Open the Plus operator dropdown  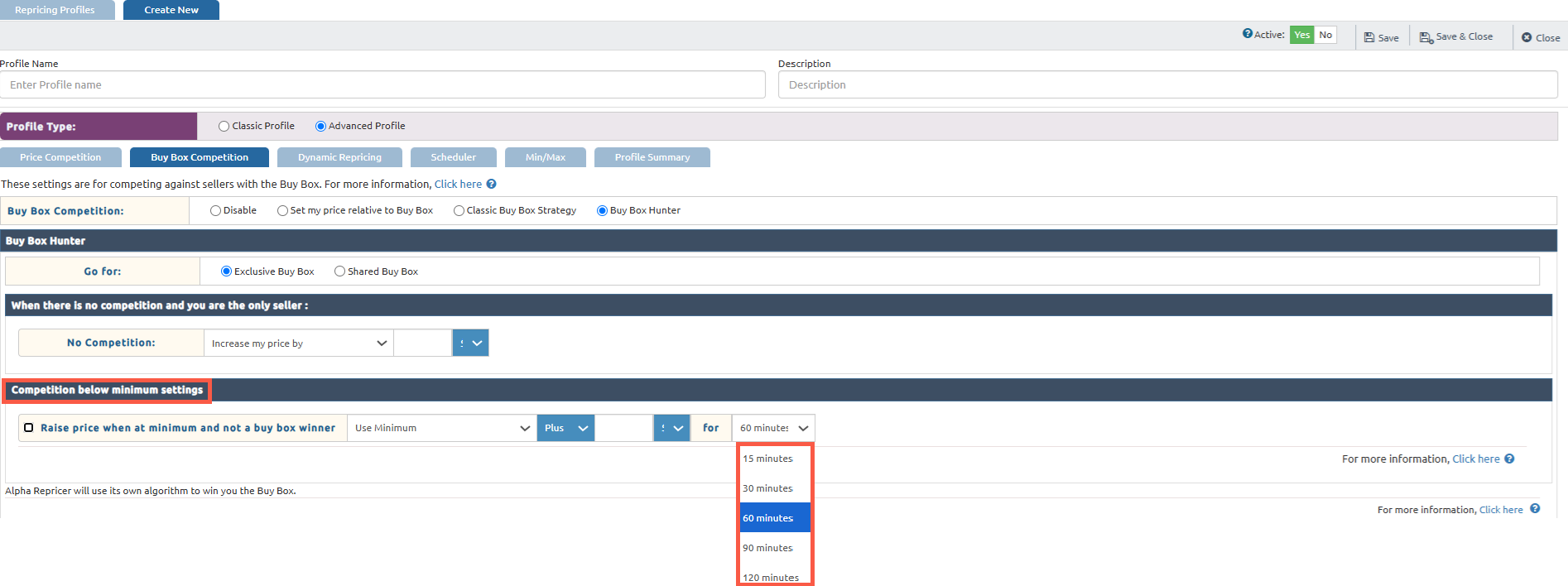click(x=565, y=428)
